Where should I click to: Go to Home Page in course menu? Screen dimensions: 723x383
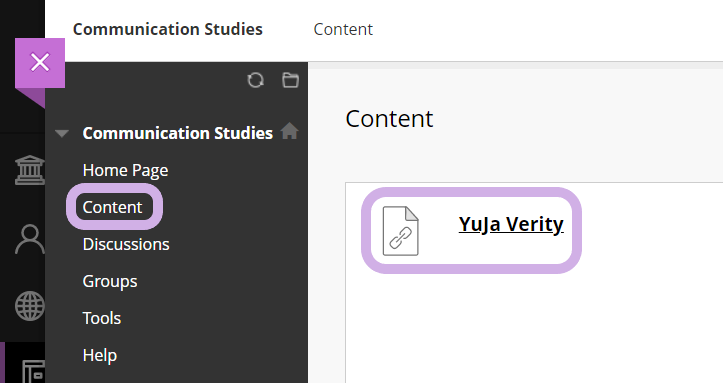125,171
